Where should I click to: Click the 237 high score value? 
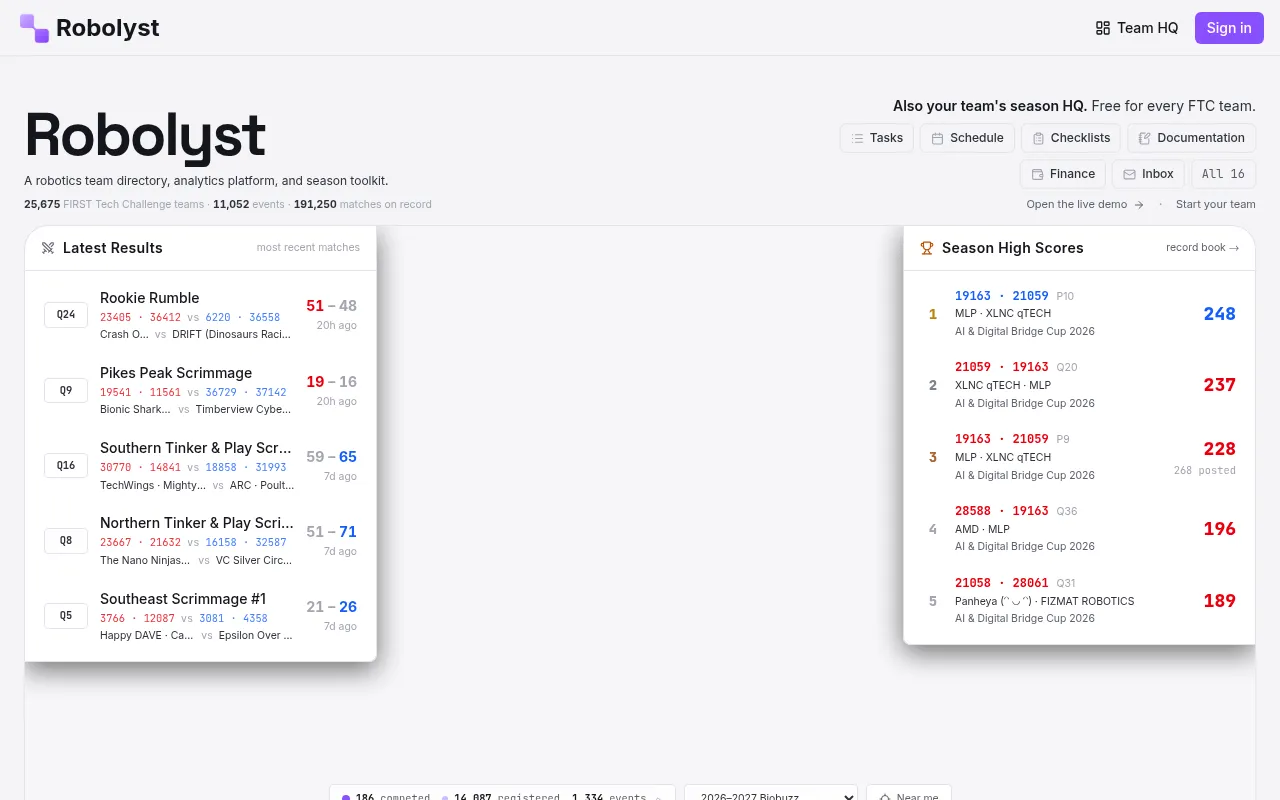point(1219,385)
